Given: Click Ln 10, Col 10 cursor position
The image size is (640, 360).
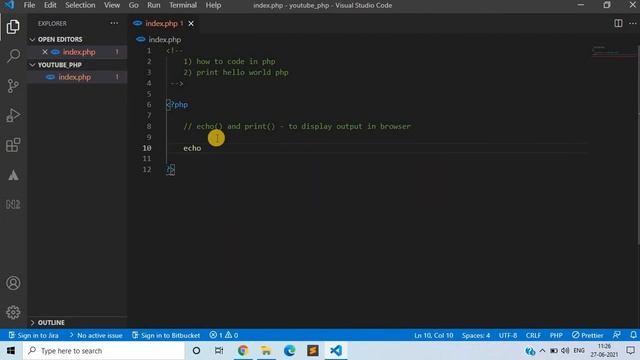Looking at the screenshot, I should pyautogui.click(x=433, y=335).
